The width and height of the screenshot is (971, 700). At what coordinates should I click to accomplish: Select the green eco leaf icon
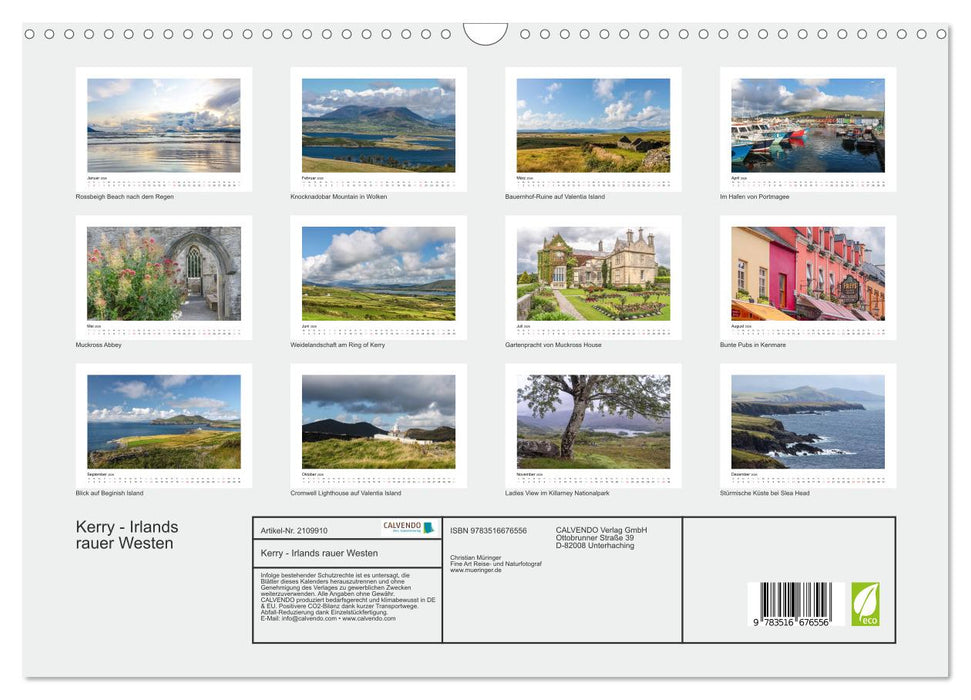(x=865, y=603)
